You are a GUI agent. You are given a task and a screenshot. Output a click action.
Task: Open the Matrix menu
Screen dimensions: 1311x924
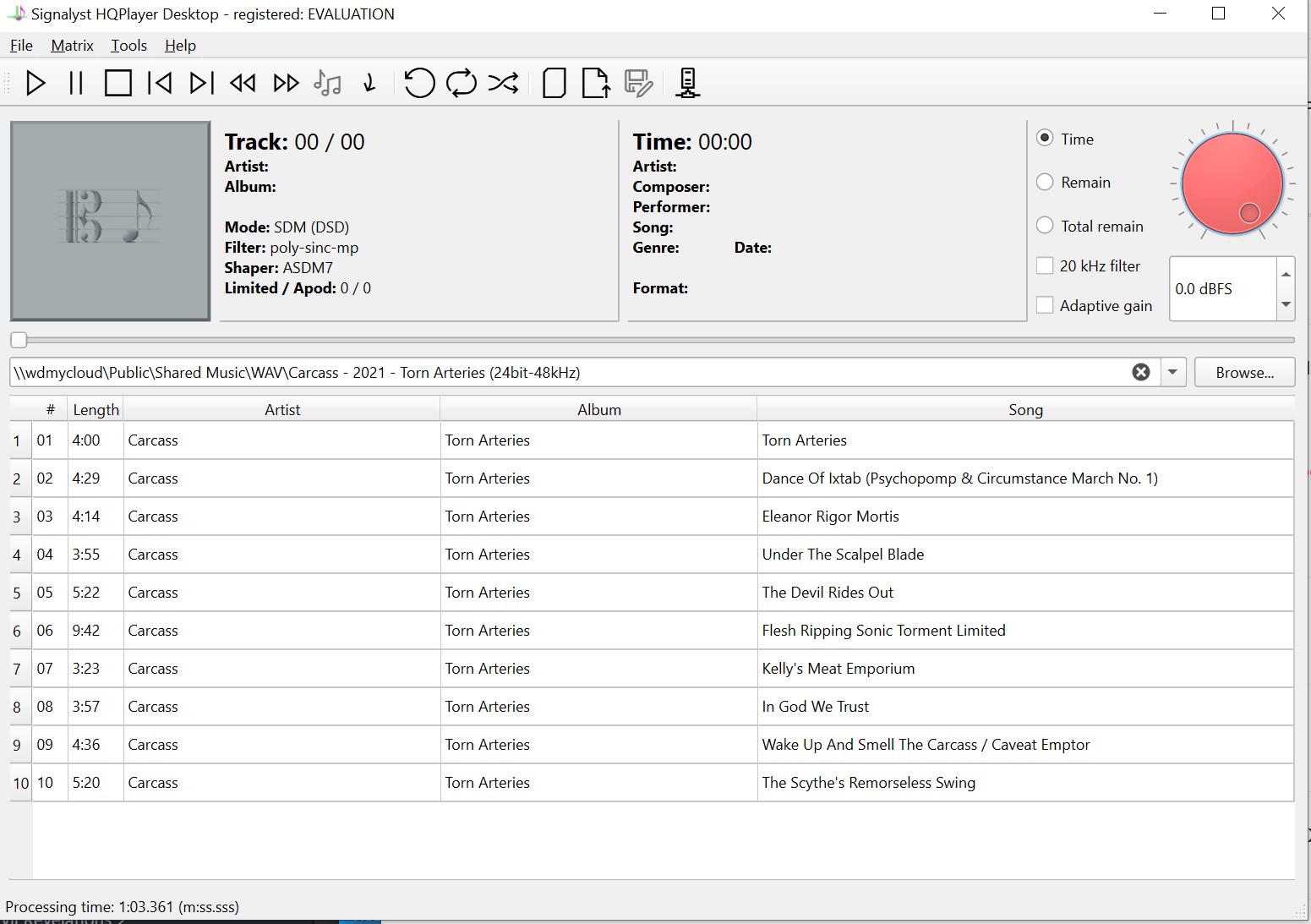coord(72,46)
